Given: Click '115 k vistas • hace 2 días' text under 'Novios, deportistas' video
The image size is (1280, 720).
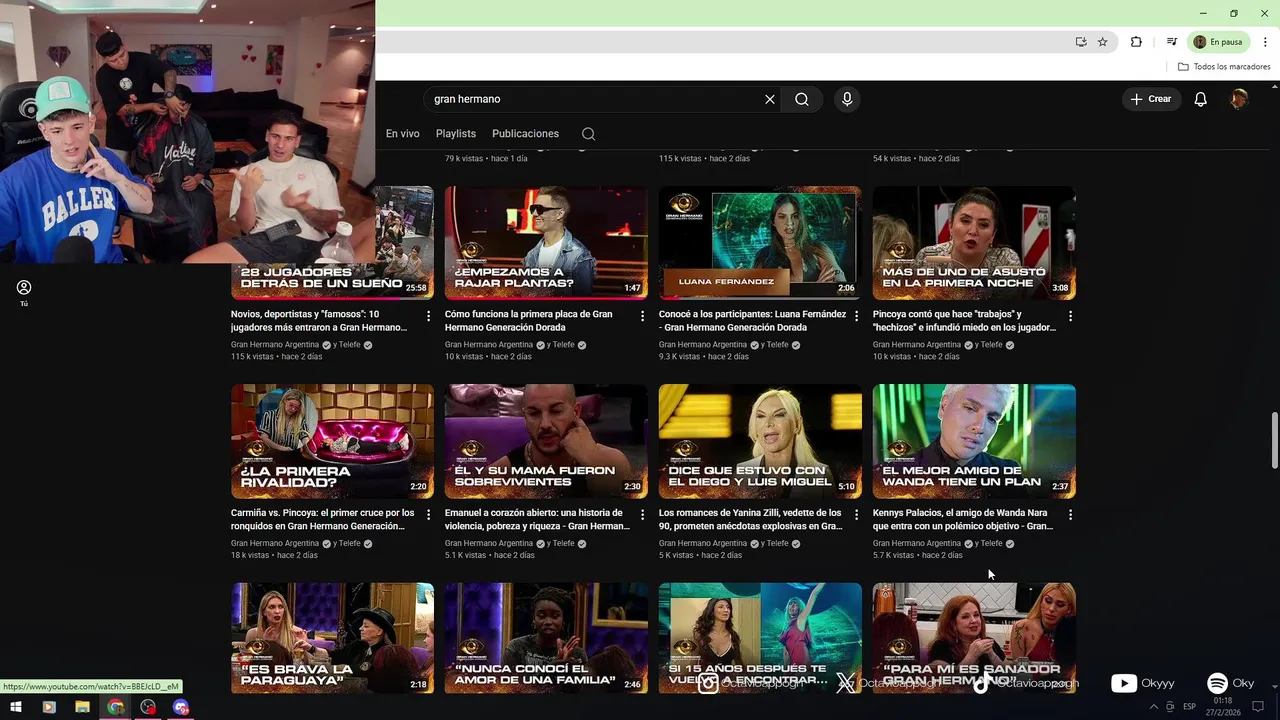Looking at the screenshot, I should pyautogui.click(x=277, y=357).
